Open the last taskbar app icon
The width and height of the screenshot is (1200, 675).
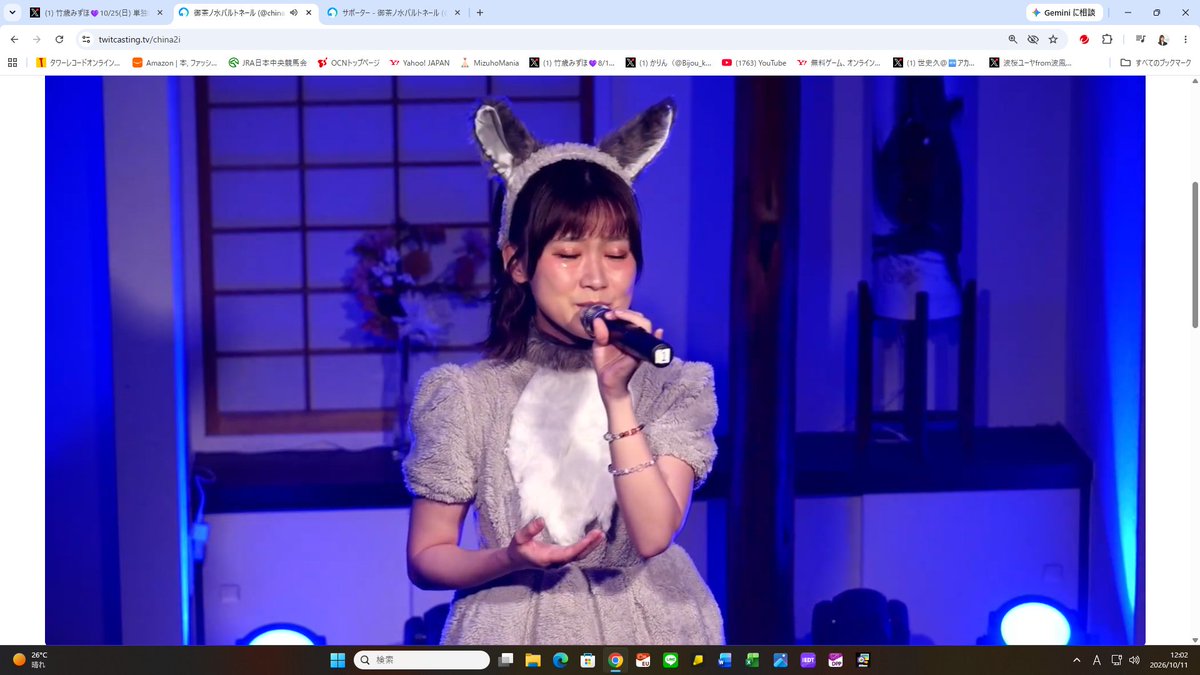[x=862, y=660]
